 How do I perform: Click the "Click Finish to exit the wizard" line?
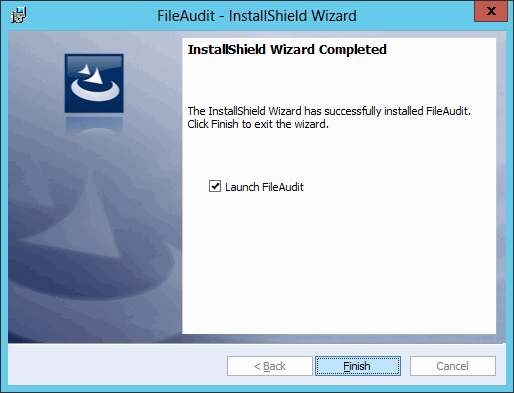point(258,124)
